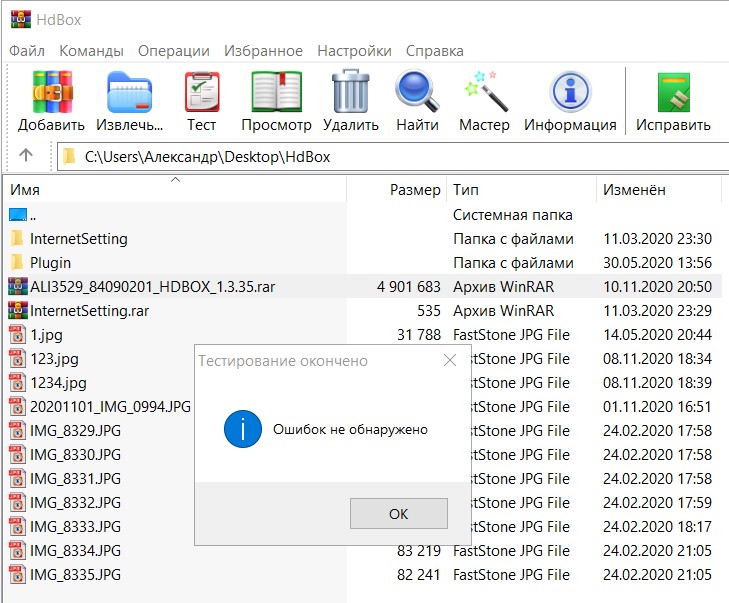Click the size value 535
The width and height of the screenshot is (729, 603).
coord(429,310)
